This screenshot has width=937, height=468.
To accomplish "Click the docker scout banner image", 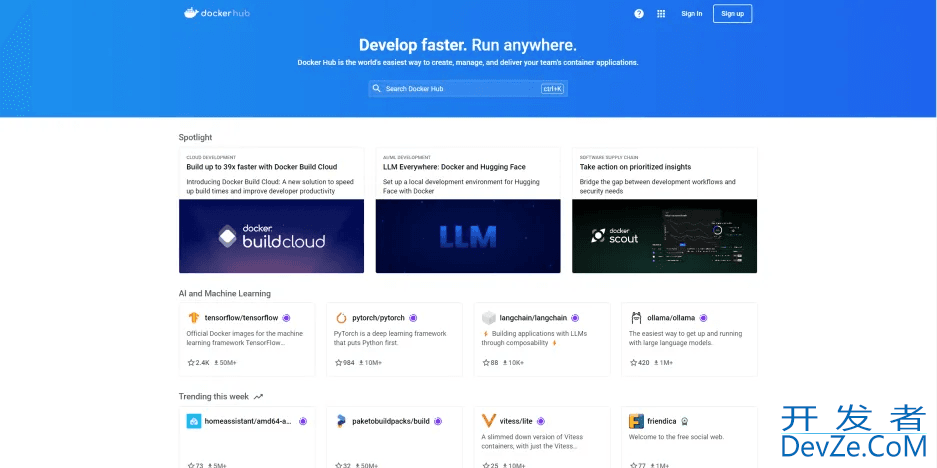I will click(665, 236).
